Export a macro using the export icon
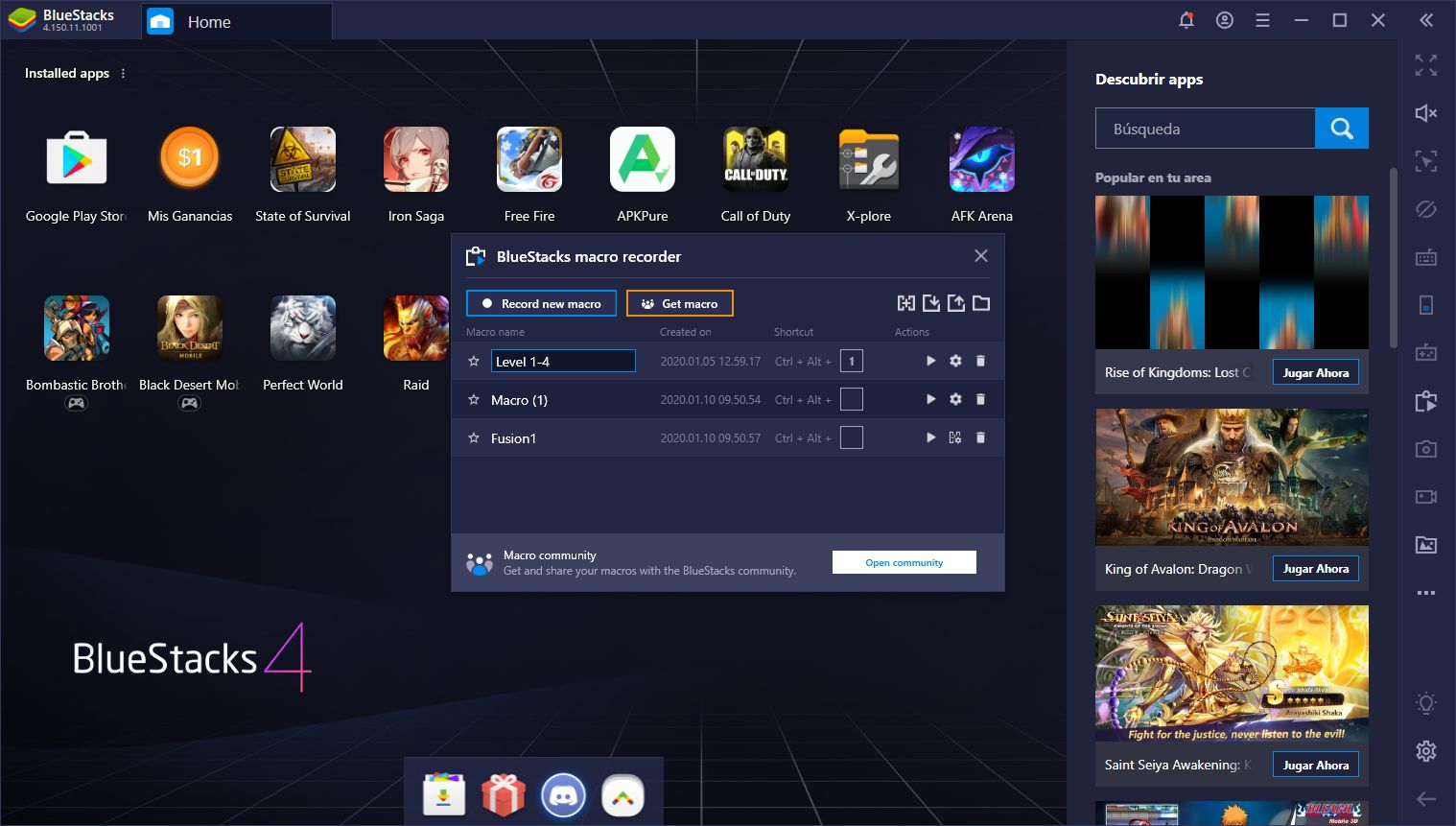The image size is (1456, 826). coord(955,302)
